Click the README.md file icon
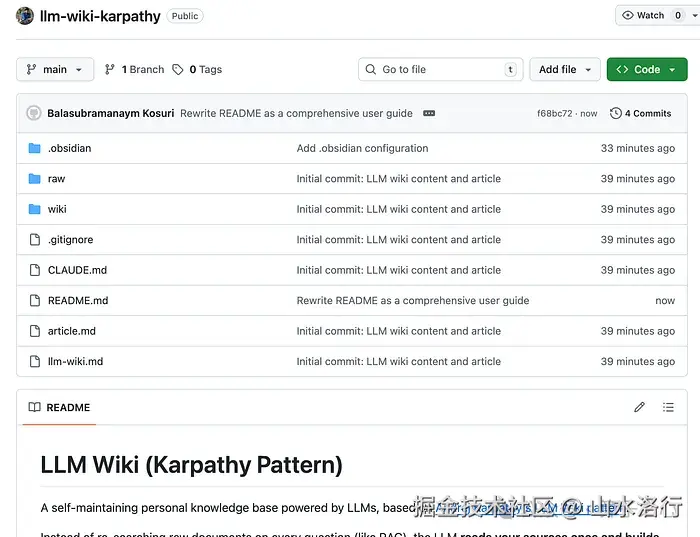The width and height of the screenshot is (700, 537). pyautogui.click(x=35, y=300)
